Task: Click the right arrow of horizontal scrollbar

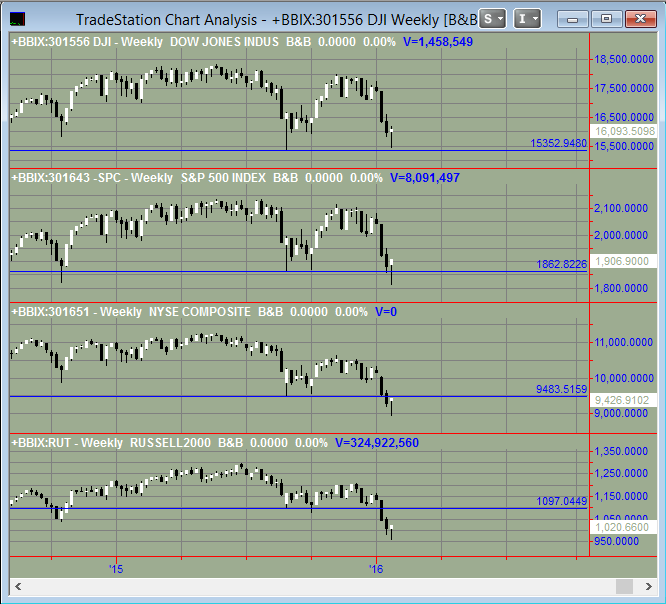Action: click(x=648, y=587)
